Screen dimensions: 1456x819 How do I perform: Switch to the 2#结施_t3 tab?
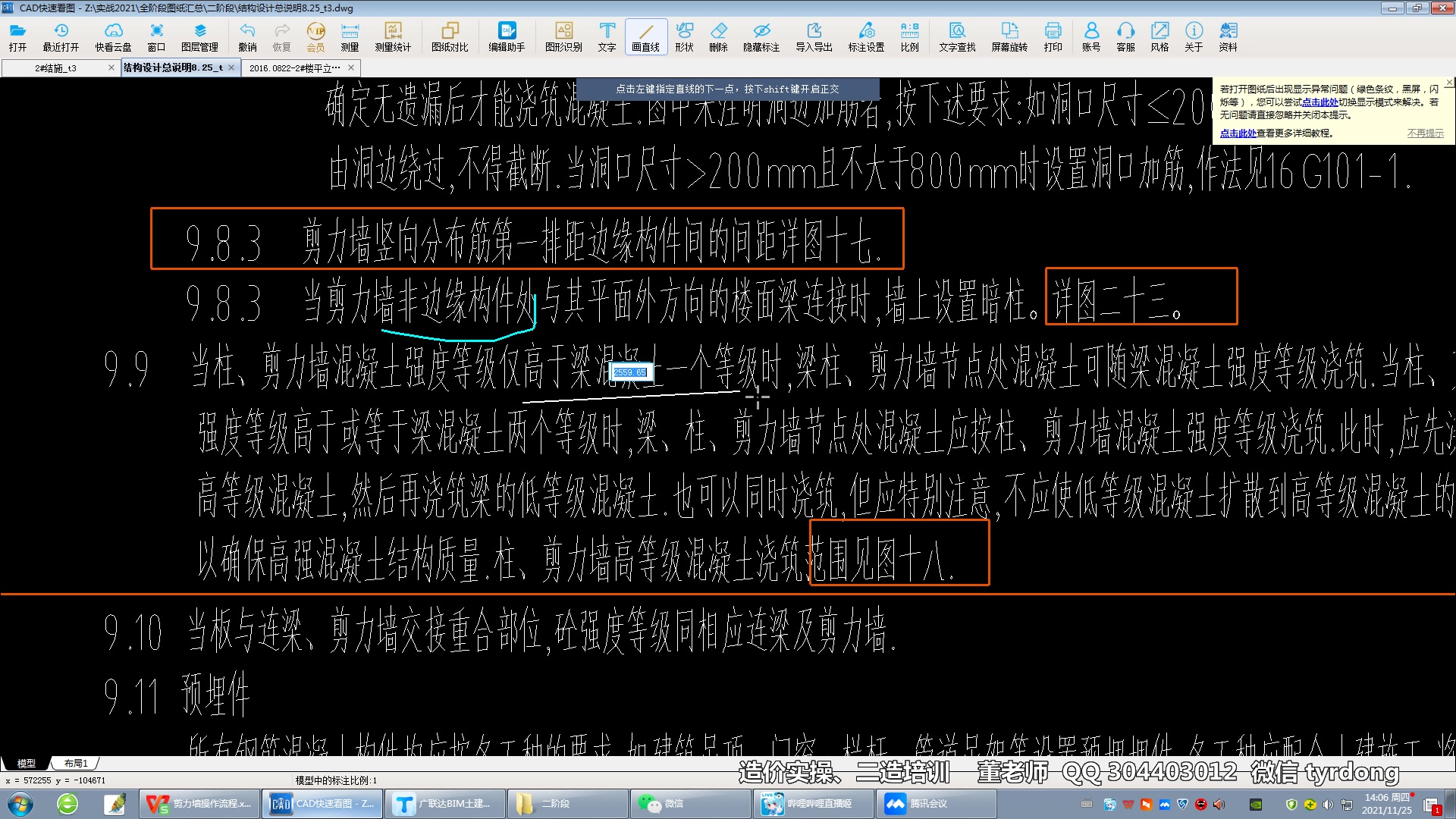pos(55,67)
